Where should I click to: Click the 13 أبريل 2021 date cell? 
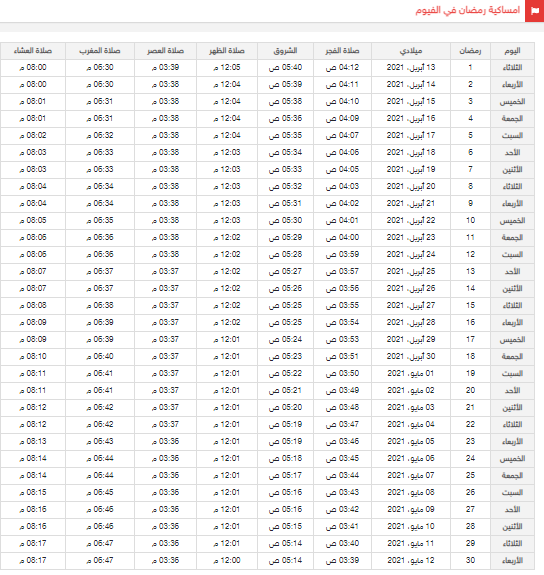[x=411, y=67]
